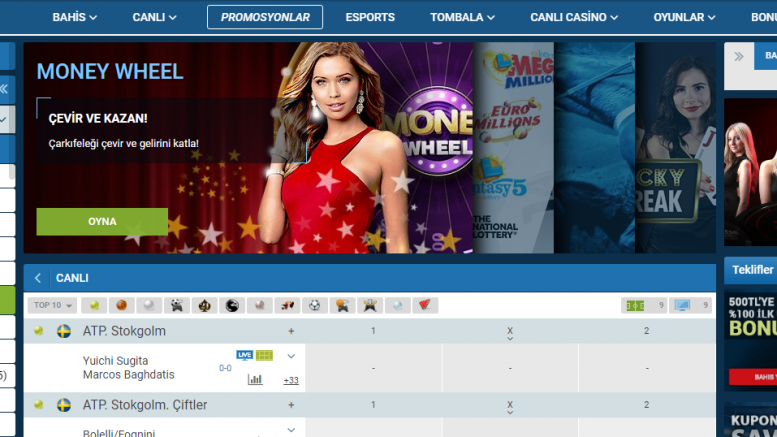Select the tennis ball sport filter
777x437 pixels.
click(x=95, y=305)
